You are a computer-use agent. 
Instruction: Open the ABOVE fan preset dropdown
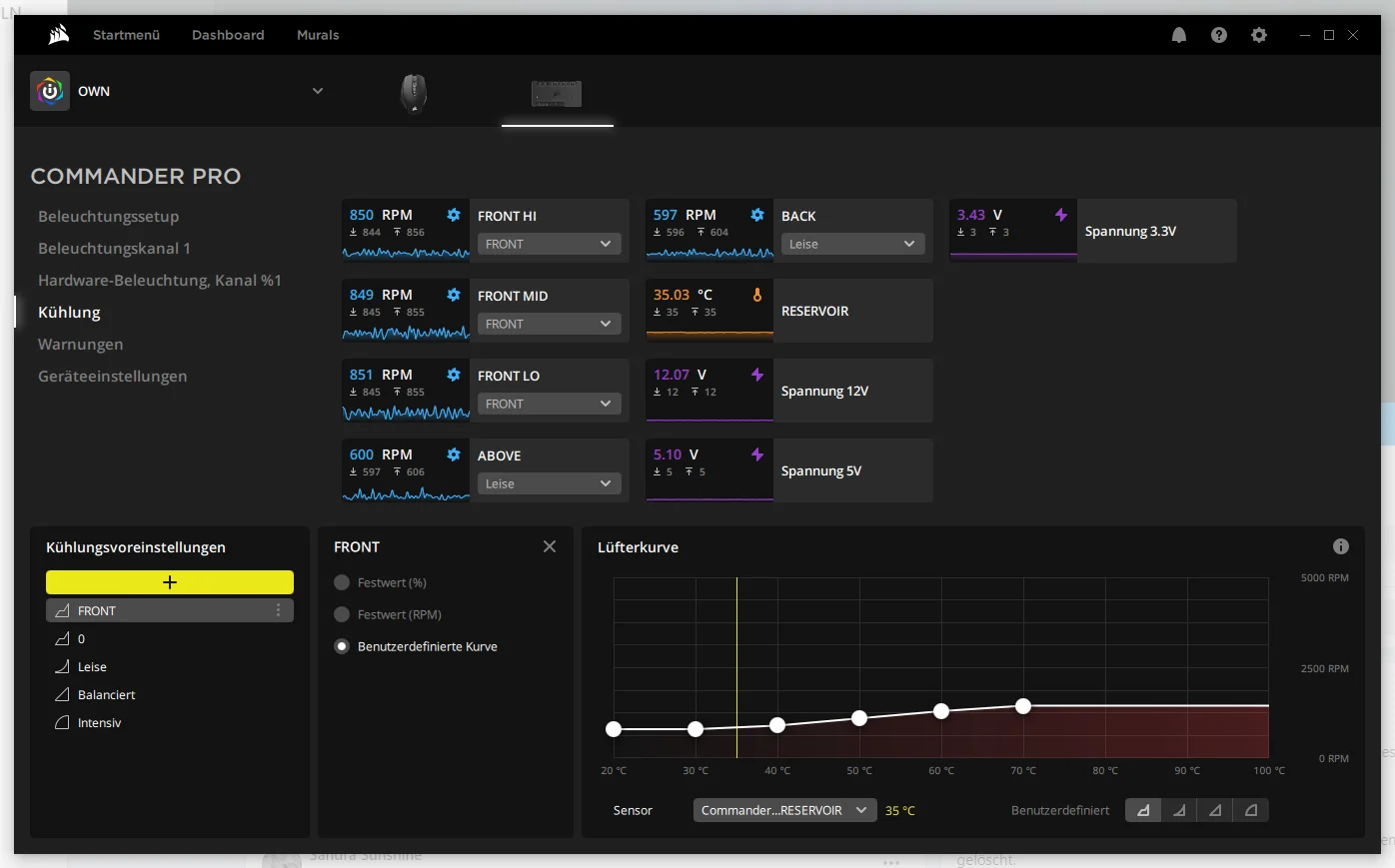pyautogui.click(x=550, y=483)
